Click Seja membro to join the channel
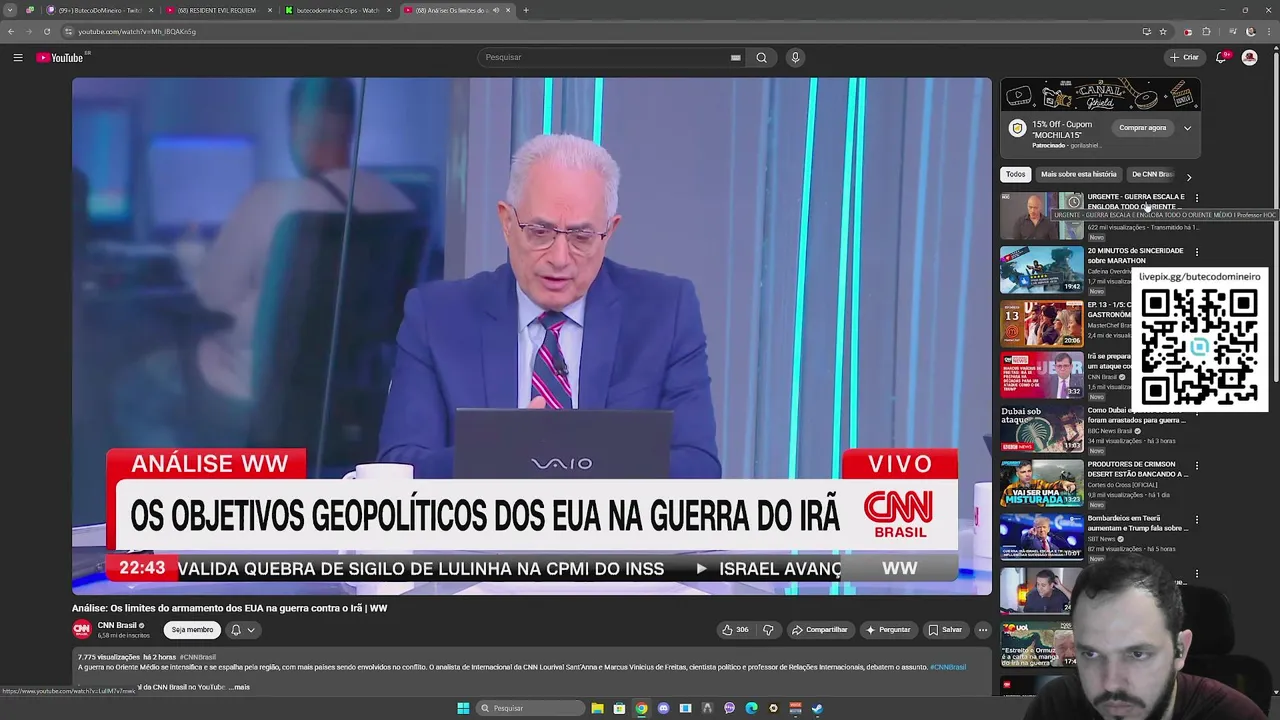 click(x=192, y=630)
